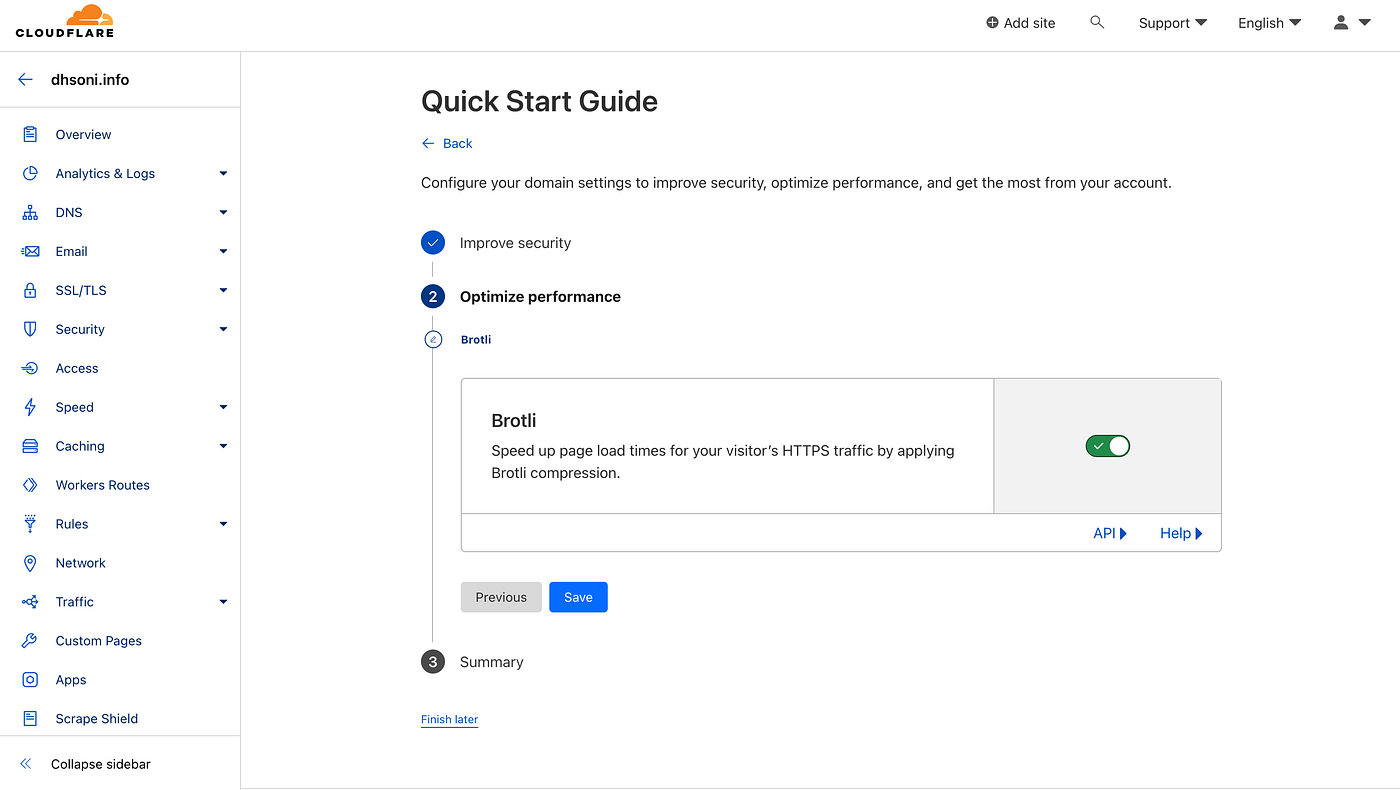Click step 3 Summary circle
This screenshot has height=790, width=1400.
(x=433, y=662)
